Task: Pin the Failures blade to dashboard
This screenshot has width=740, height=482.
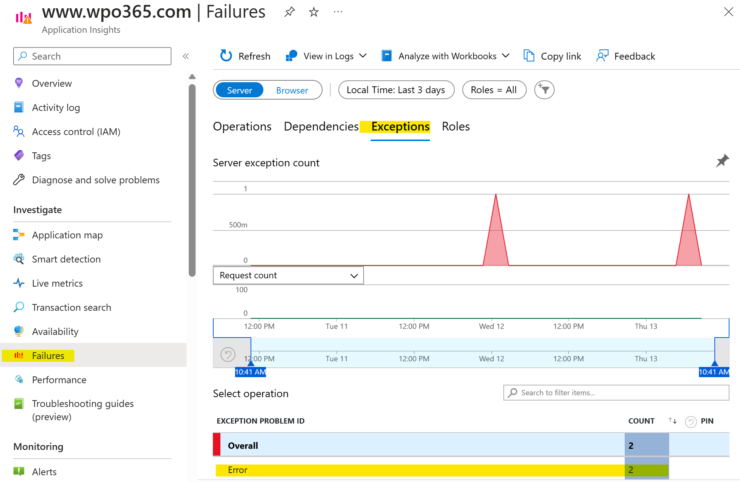Action: [x=289, y=12]
